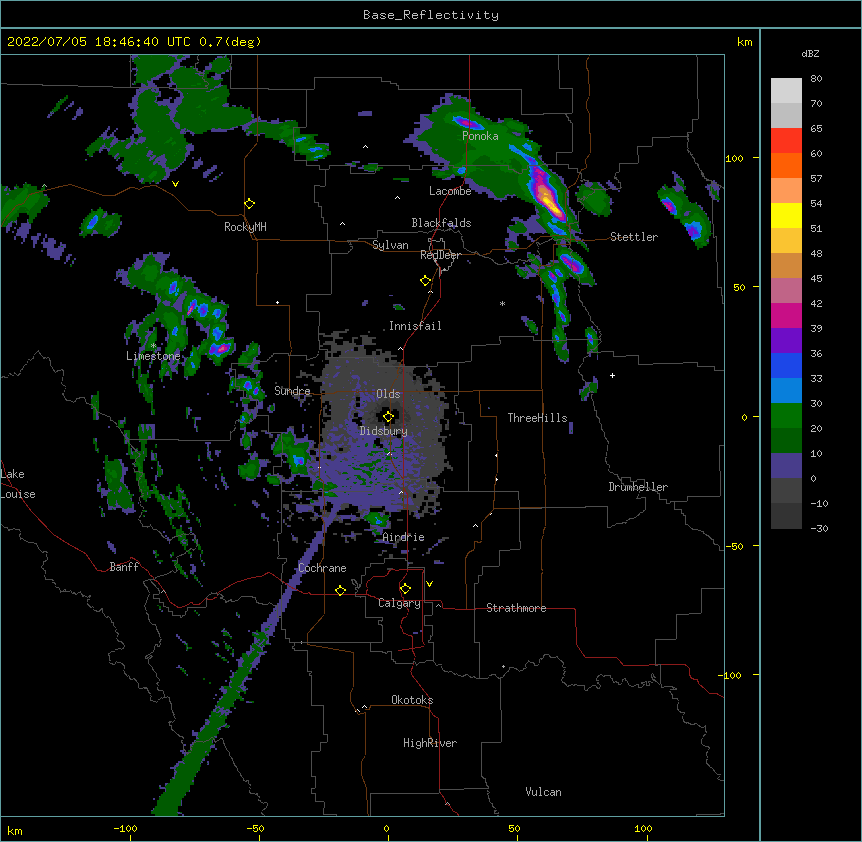Click the km unit label at bottom left
862x842 pixels.
[x=15, y=831]
